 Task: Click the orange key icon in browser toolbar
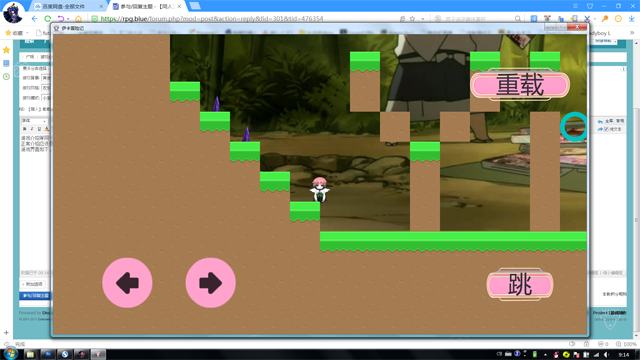click(x=605, y=19)
